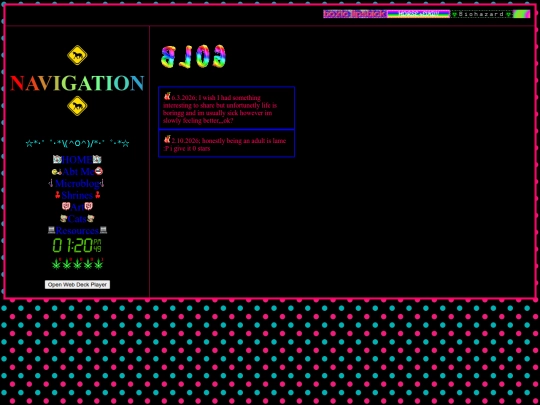The image size is (540, 405).
Task: Click blog text 'slowly feeling better,,,ok?'
Action: pyautogui.click(x=198, y=121)
